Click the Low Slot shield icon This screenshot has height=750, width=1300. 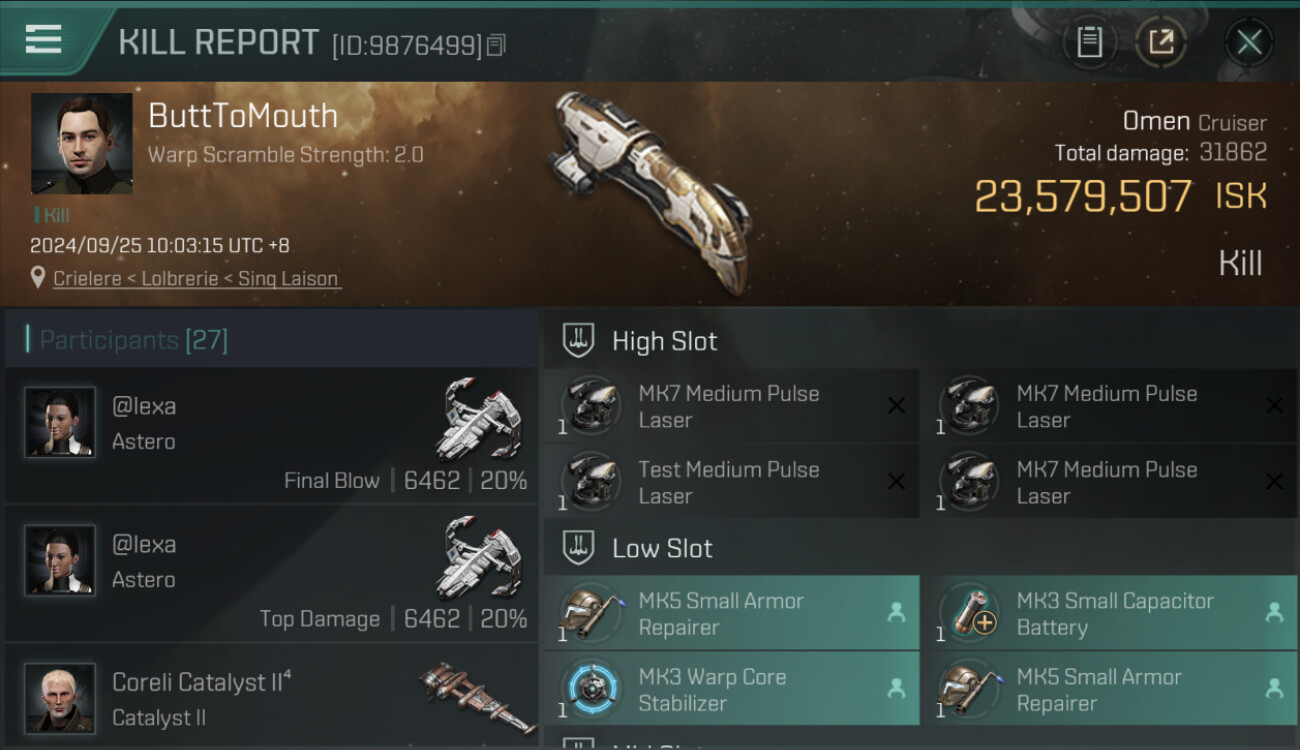578,548
